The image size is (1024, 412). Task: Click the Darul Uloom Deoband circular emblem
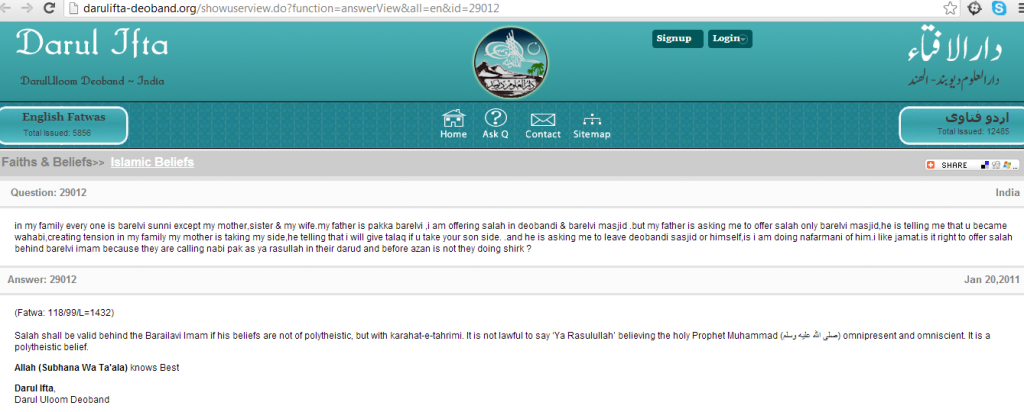click(x=510, y=62)
